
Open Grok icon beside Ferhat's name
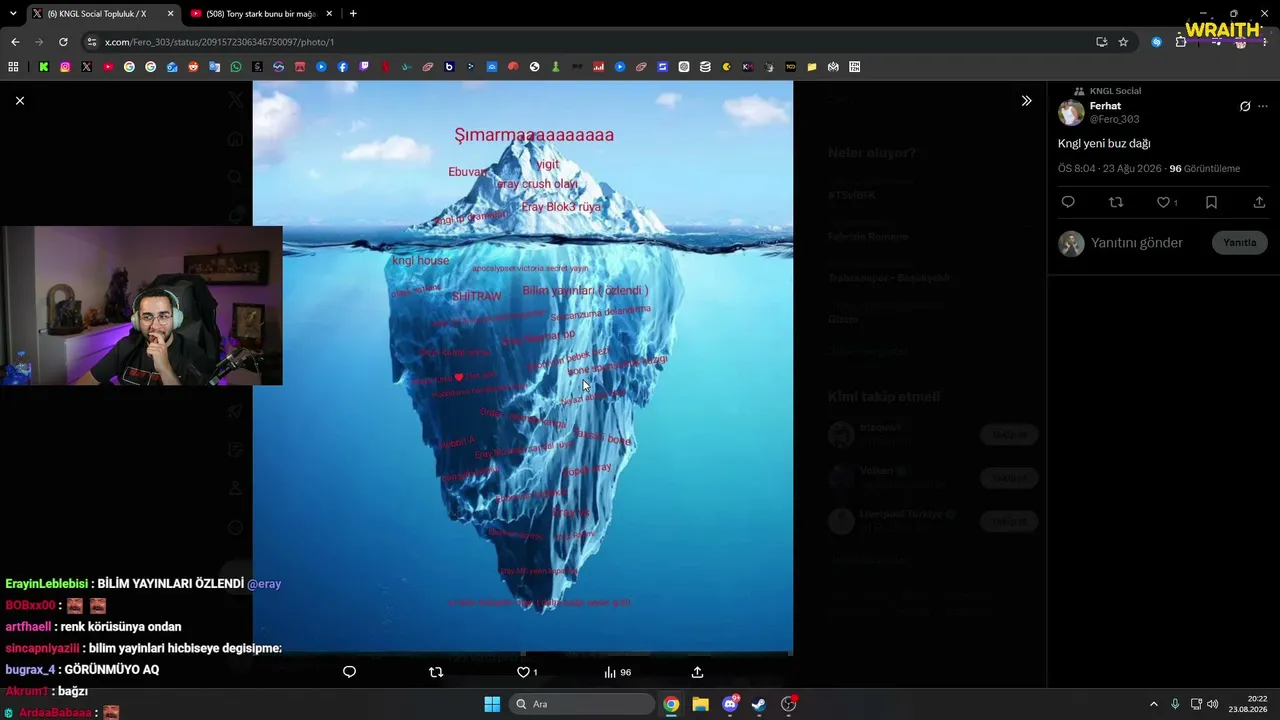tap(1245, 106)
